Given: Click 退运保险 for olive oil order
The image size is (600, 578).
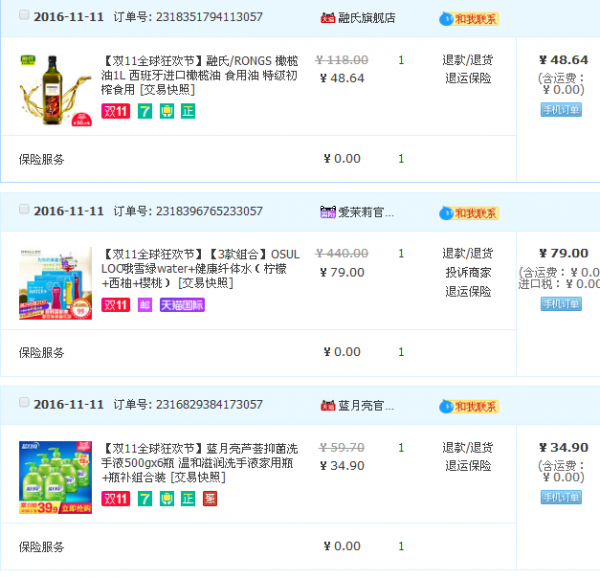Looking at the screenshot, I should pyautogui.click(x=468, y=78).
